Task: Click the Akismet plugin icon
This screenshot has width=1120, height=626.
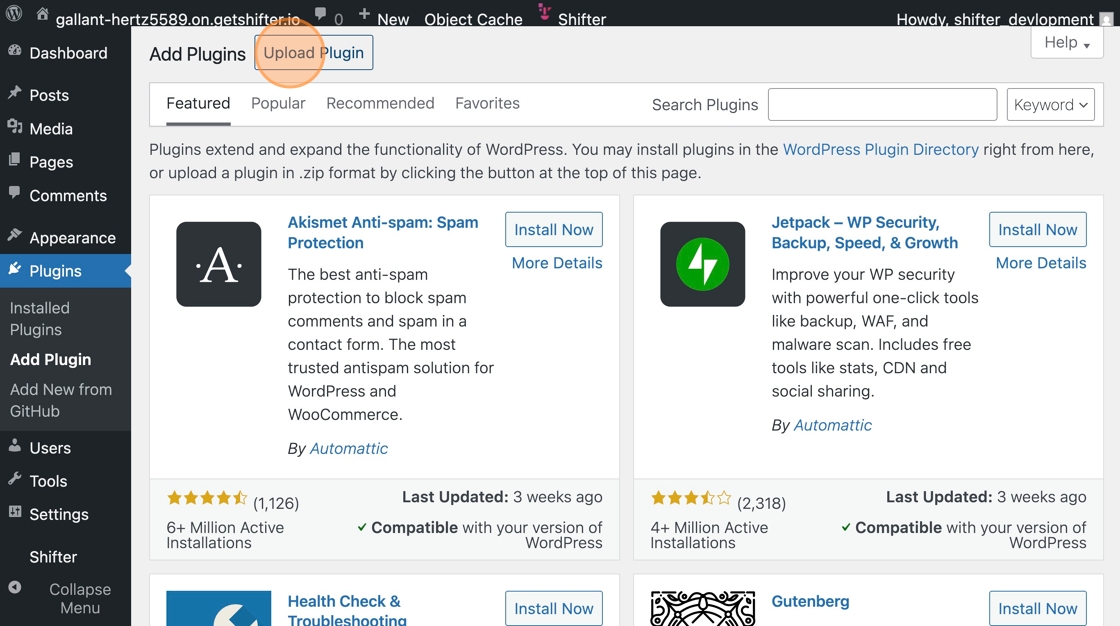Action: 219,264
